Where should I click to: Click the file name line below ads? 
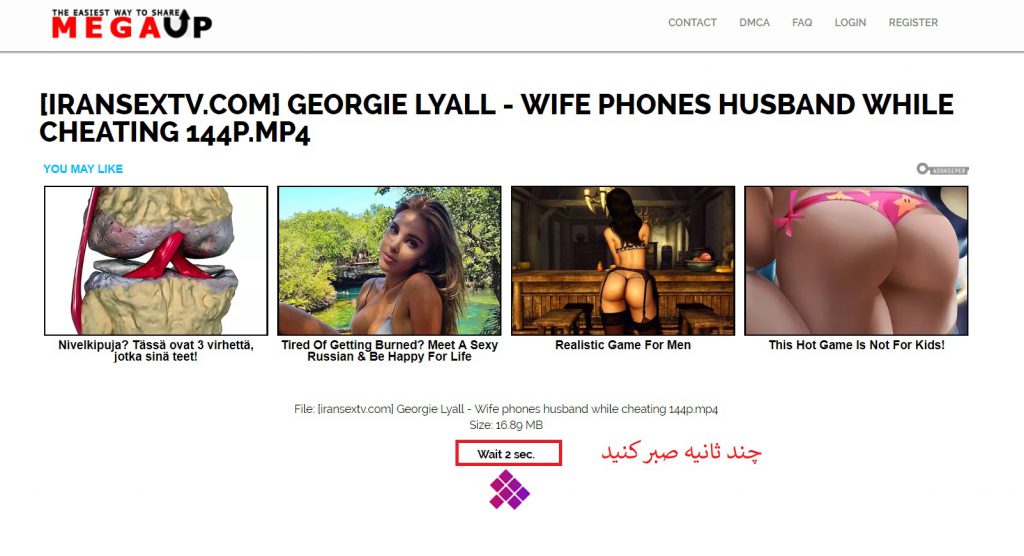tap(505, 409)
